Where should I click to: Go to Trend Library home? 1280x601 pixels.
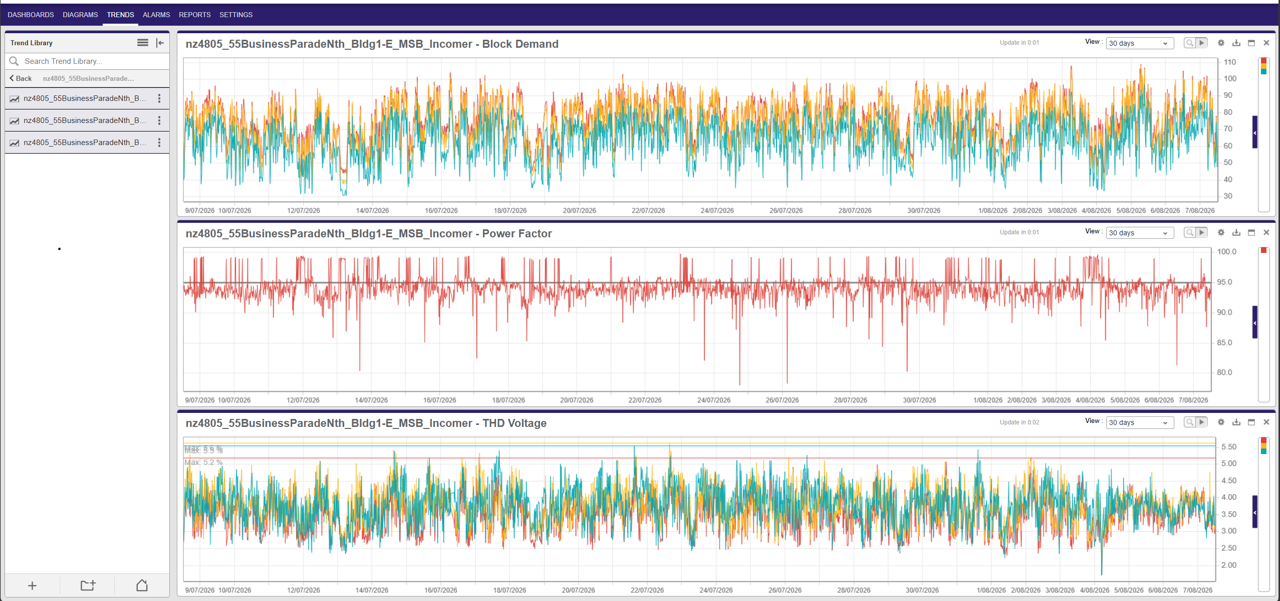pyautogui.click(x=142, y=585)
